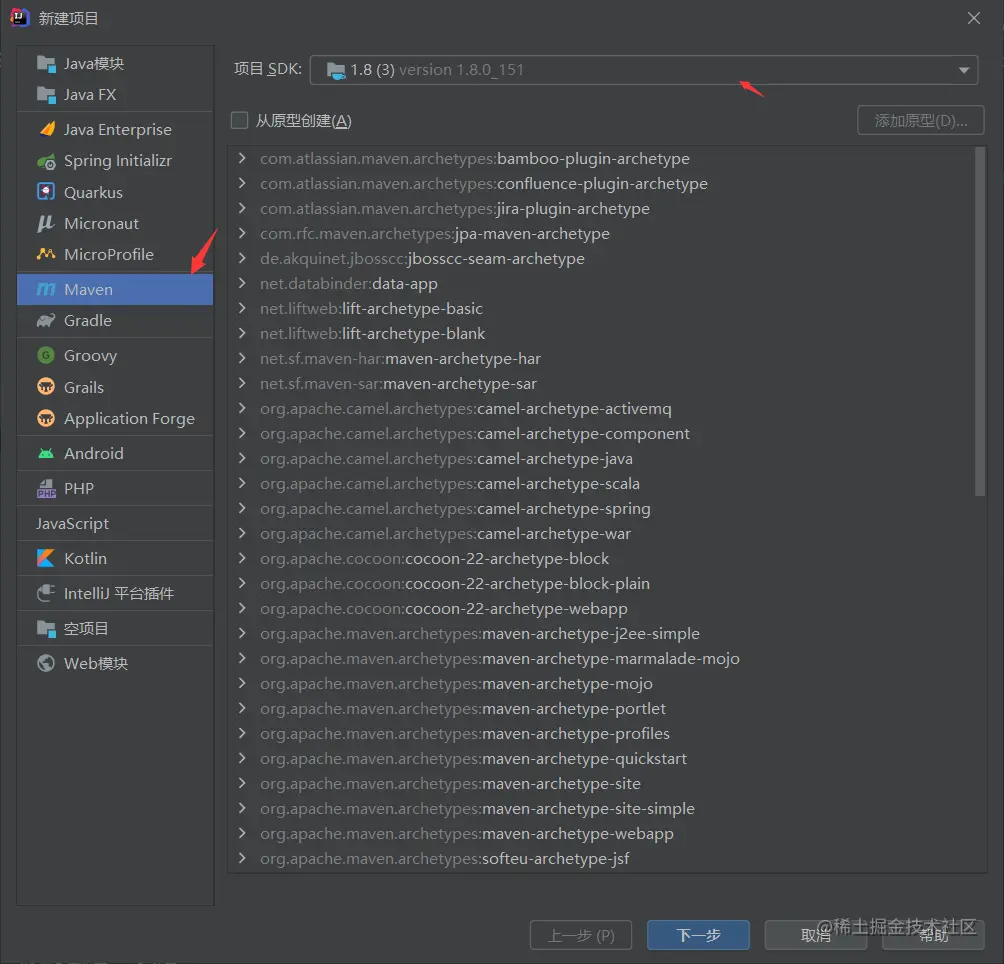Click the Application Forge icon
The height and width of the screenshot is (964, 1004).
coord(46,418)
